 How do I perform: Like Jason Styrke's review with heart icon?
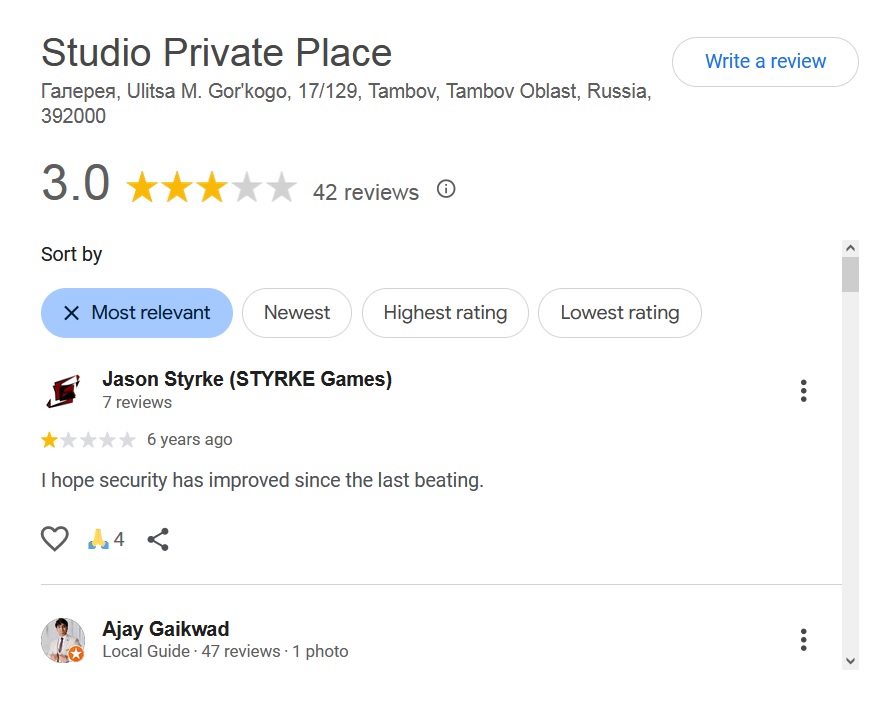point(55,540)
